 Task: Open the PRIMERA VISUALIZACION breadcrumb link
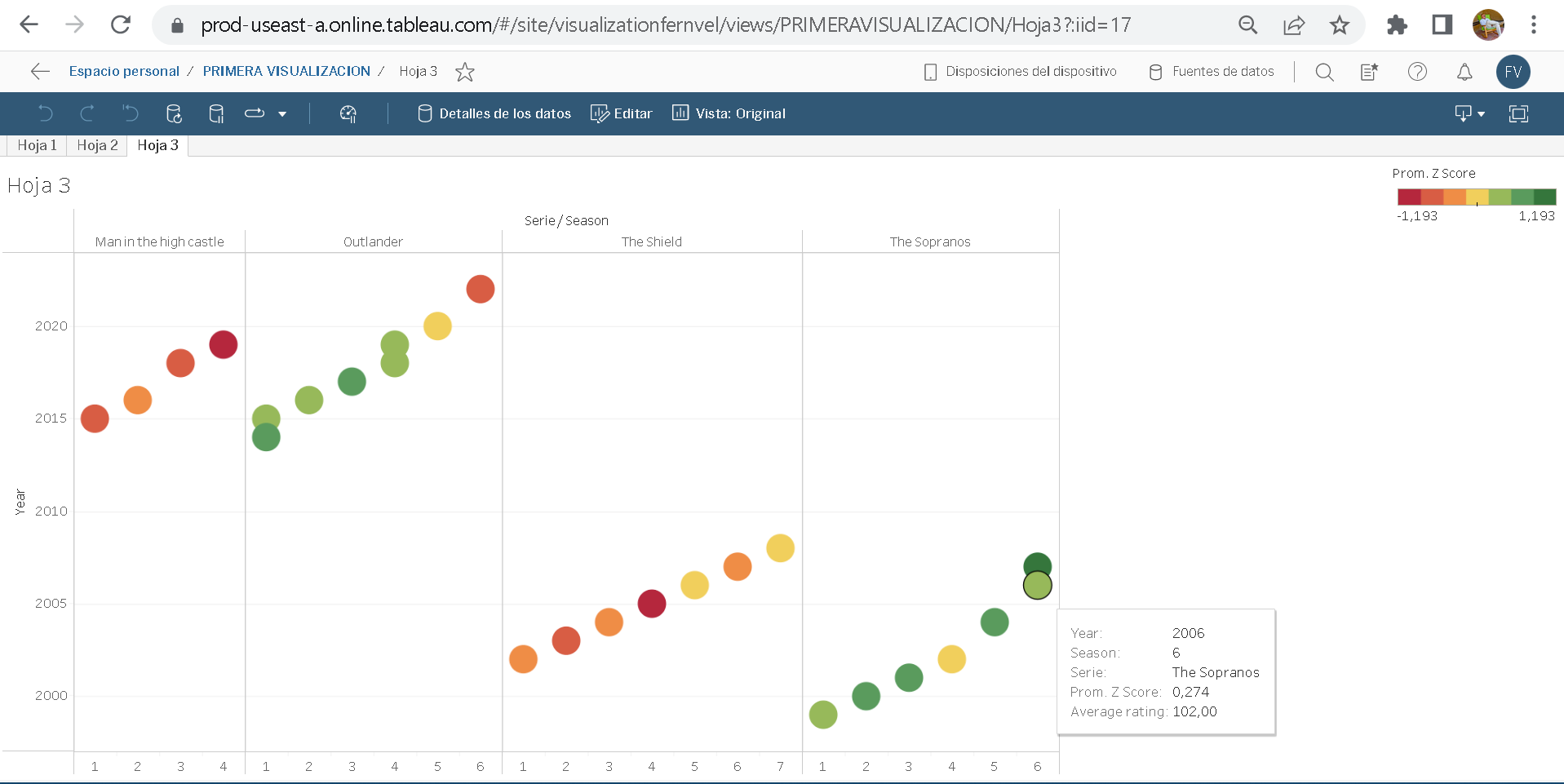(286, 72)
